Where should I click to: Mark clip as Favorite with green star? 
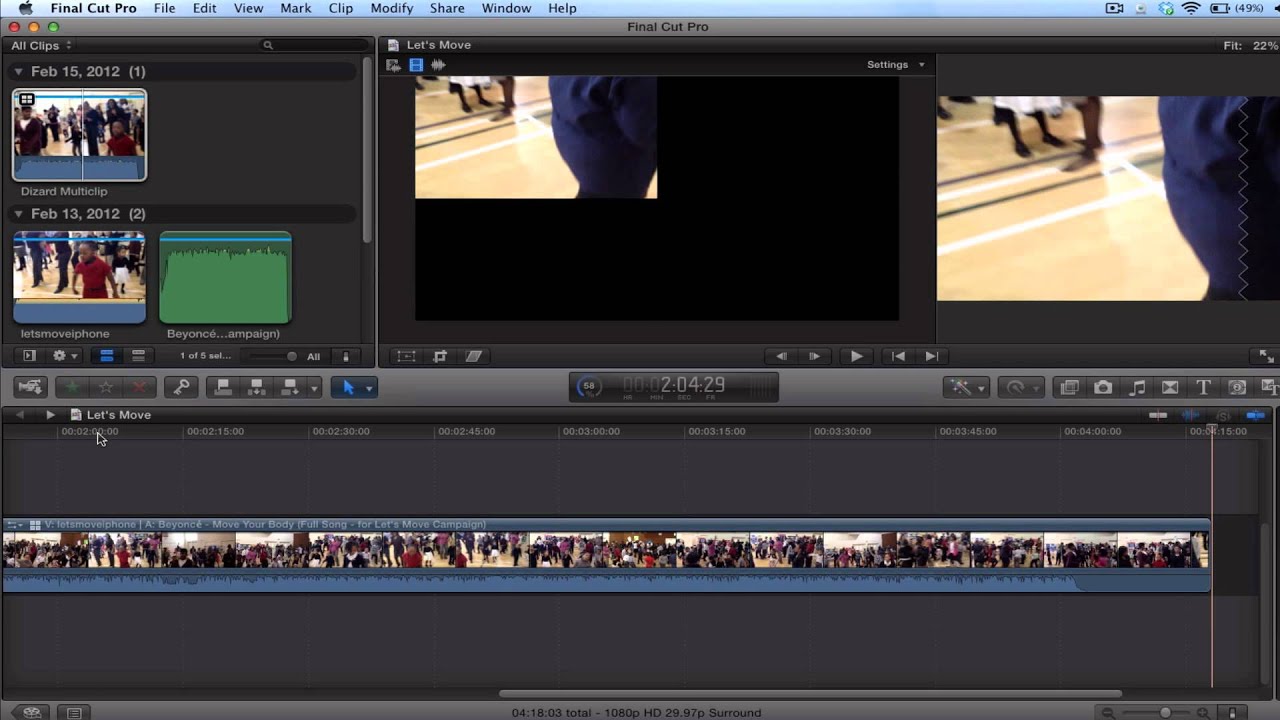point(72,387)
